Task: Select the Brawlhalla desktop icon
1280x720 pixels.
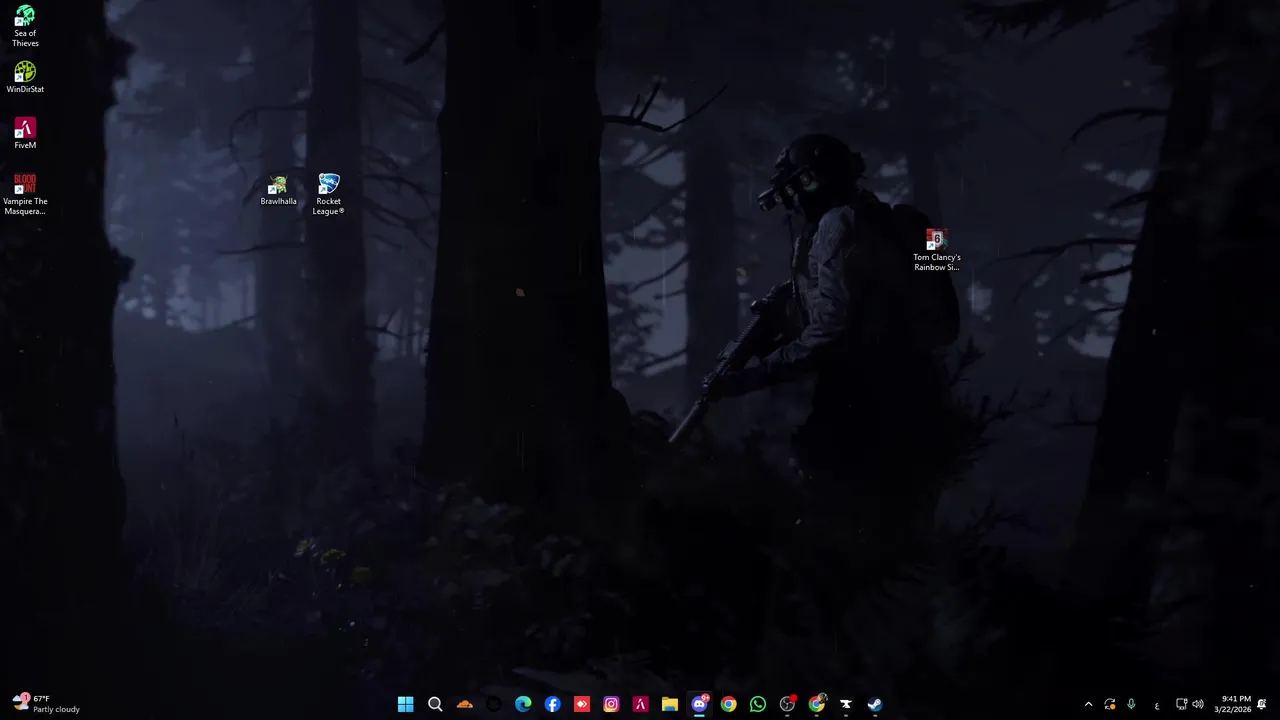Action: [278, 190]
